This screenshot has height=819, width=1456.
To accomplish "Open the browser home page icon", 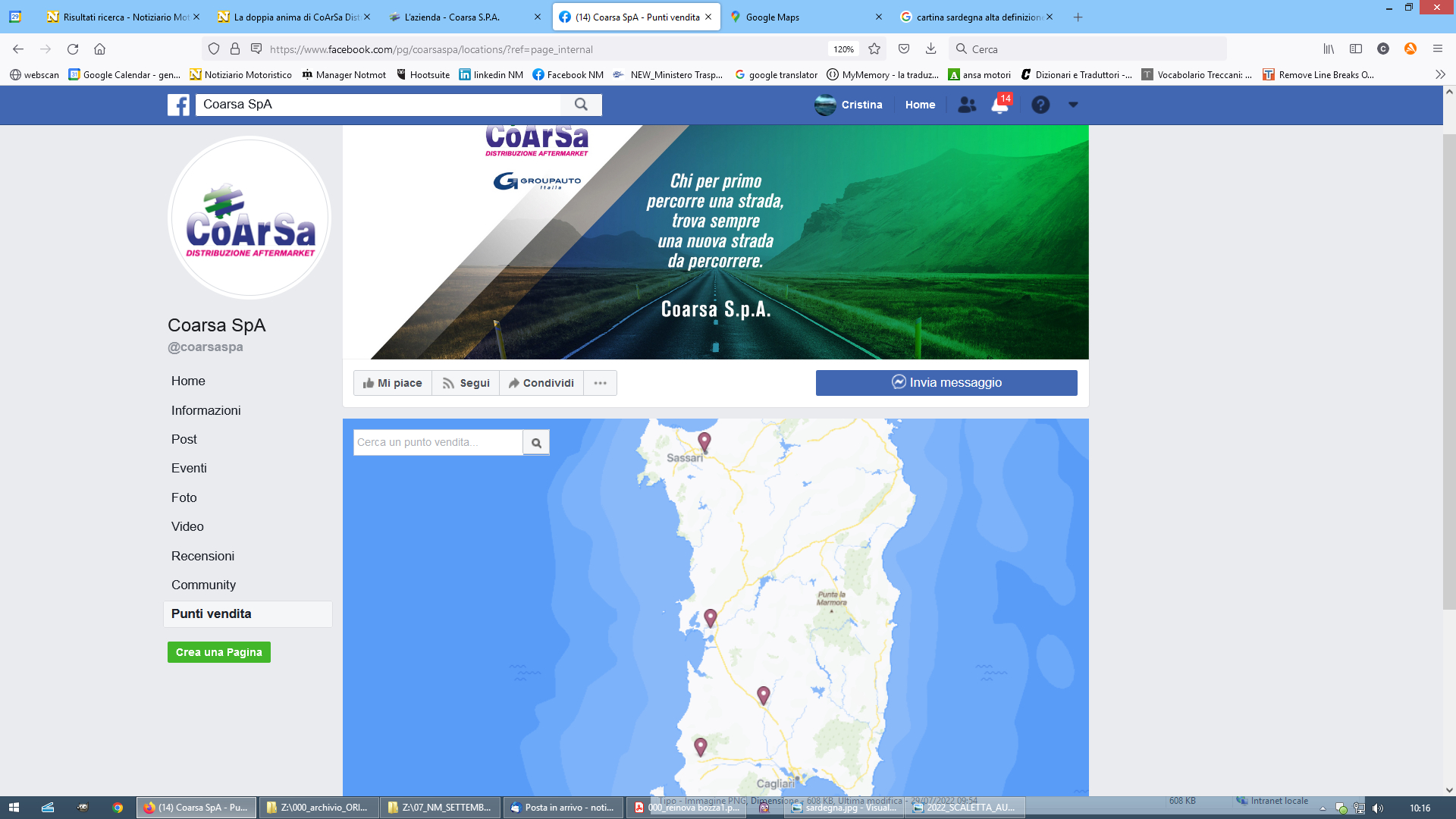I will [x=99, y=49].
